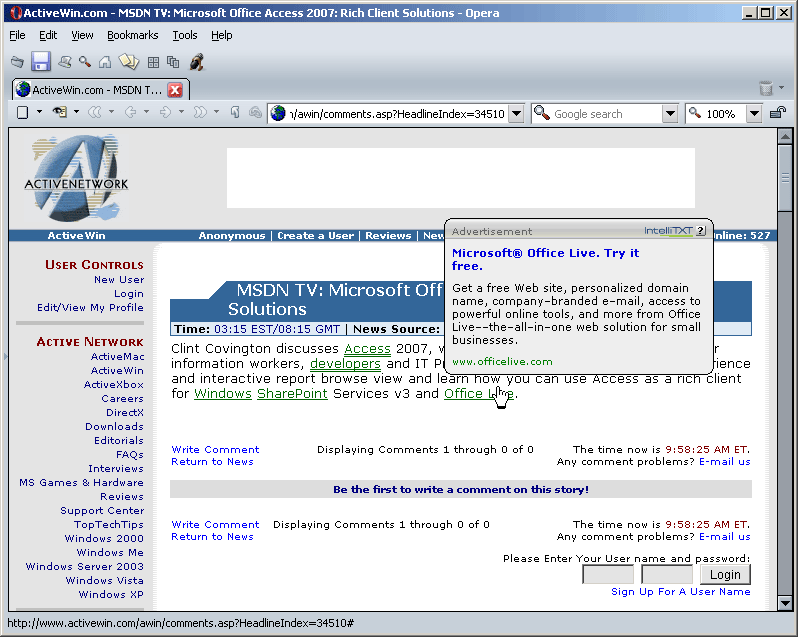The width and height of the screenshot is (798, 637).
Task: Click the Show images eye icon
Action: 60,112
